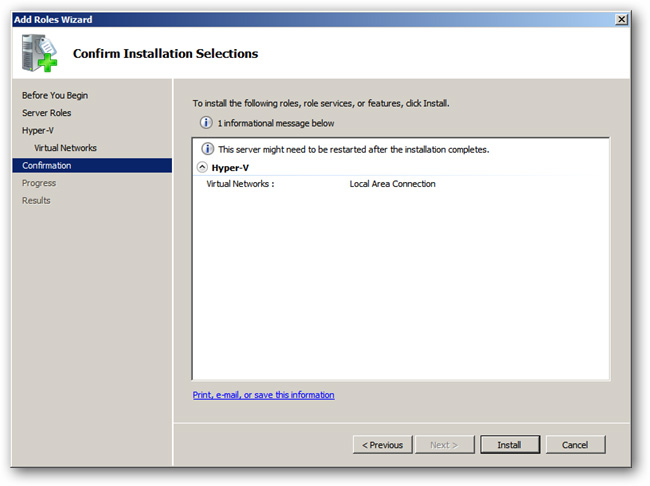
Task: Click info icon beside '1 informational message below'
Action: tap(206, 123)
